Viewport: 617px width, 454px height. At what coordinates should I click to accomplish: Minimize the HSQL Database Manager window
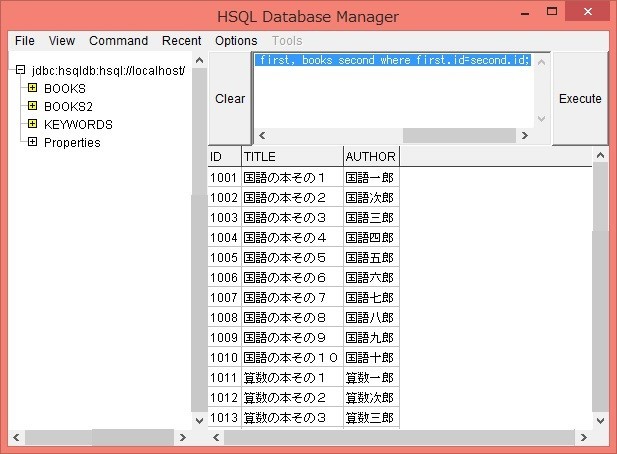tap(525, 12)
